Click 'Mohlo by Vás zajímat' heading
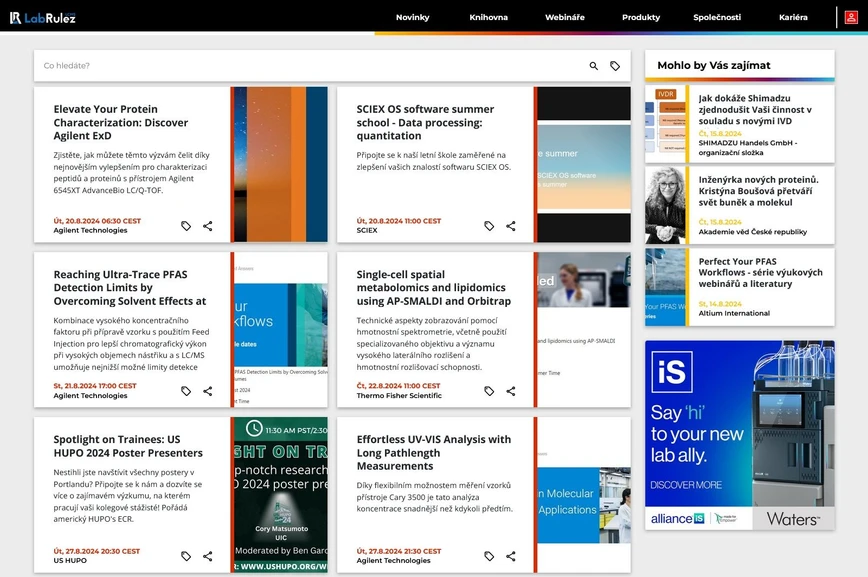The width and height of the screenshot is (868, 577). pyautogui.click(x=714, y=65)
